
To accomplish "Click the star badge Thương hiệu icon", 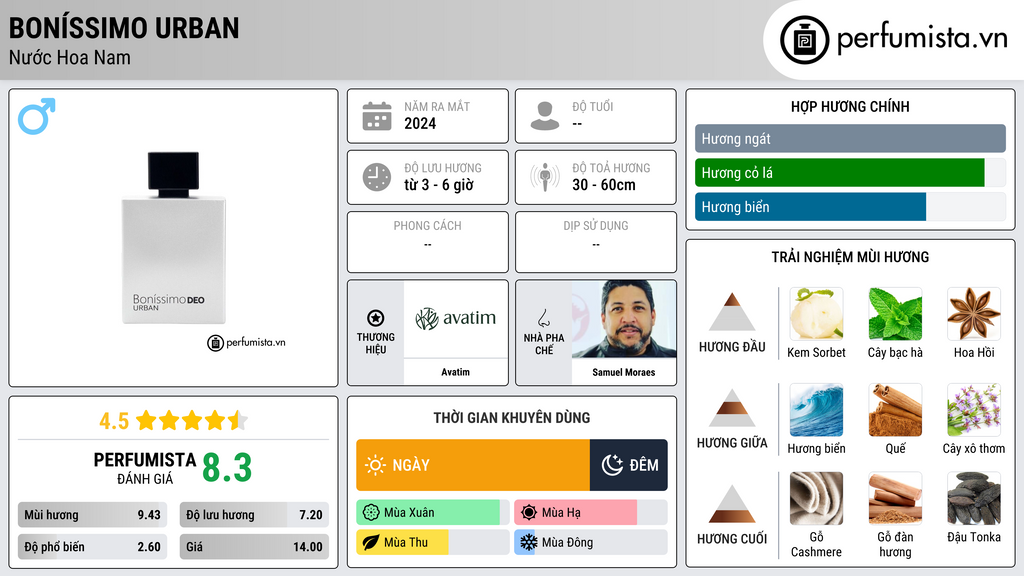I will coord(376,318).
